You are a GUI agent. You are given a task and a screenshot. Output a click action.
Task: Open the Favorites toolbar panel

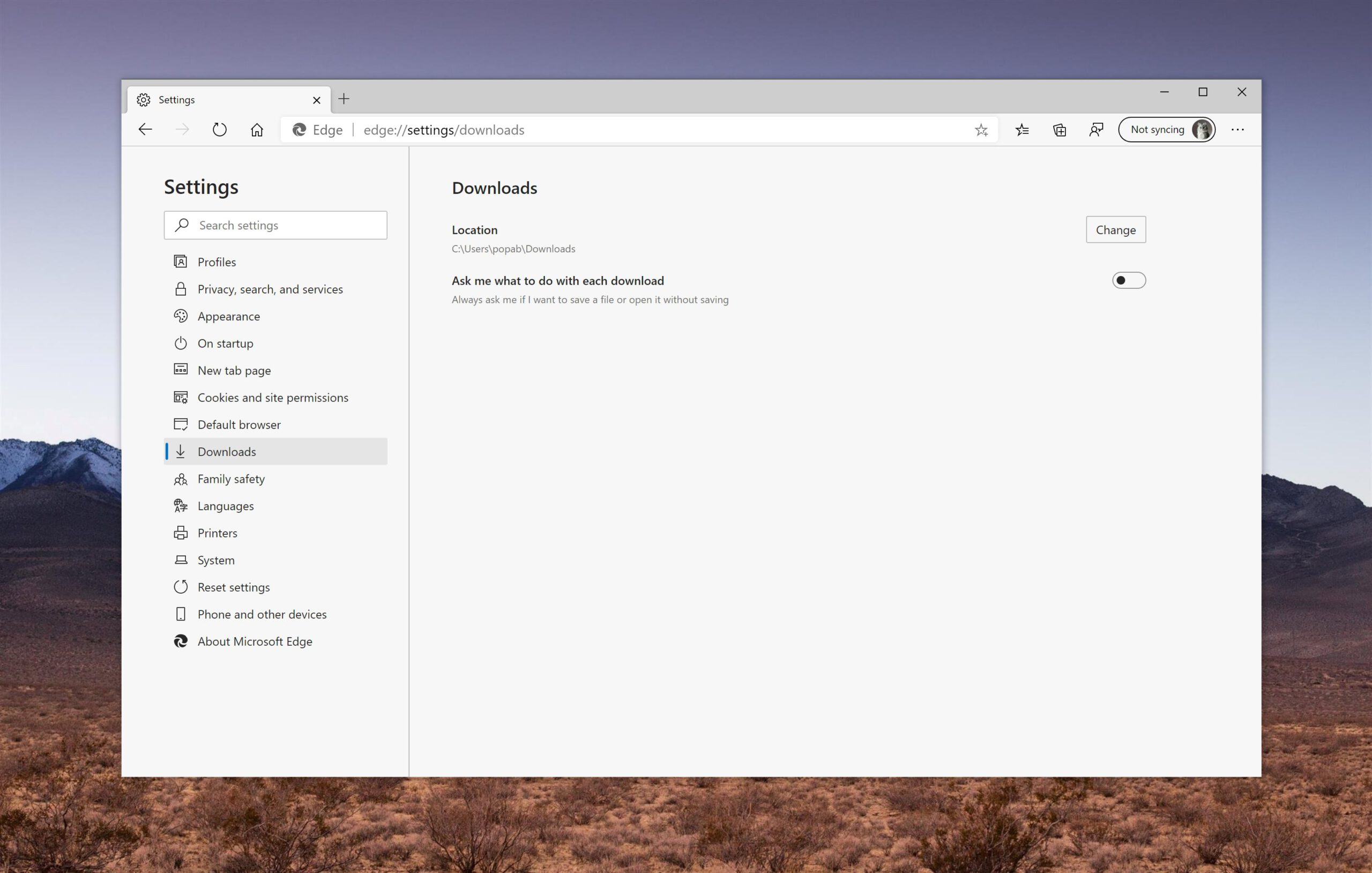pos(1022,129)
